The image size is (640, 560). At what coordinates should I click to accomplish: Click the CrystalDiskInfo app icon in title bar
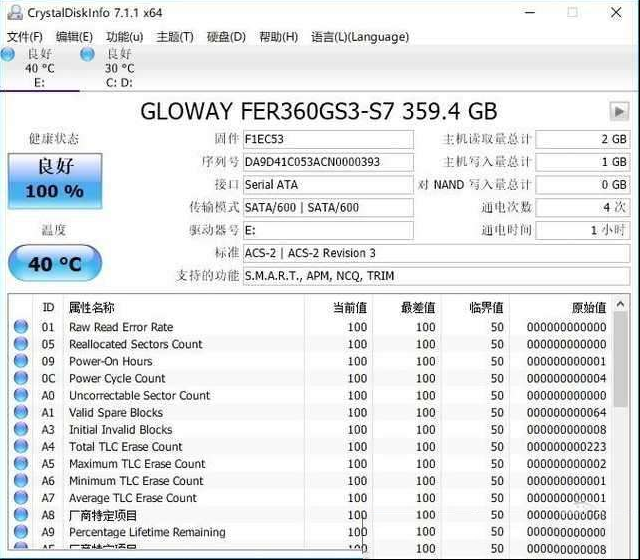coord(15,13)
